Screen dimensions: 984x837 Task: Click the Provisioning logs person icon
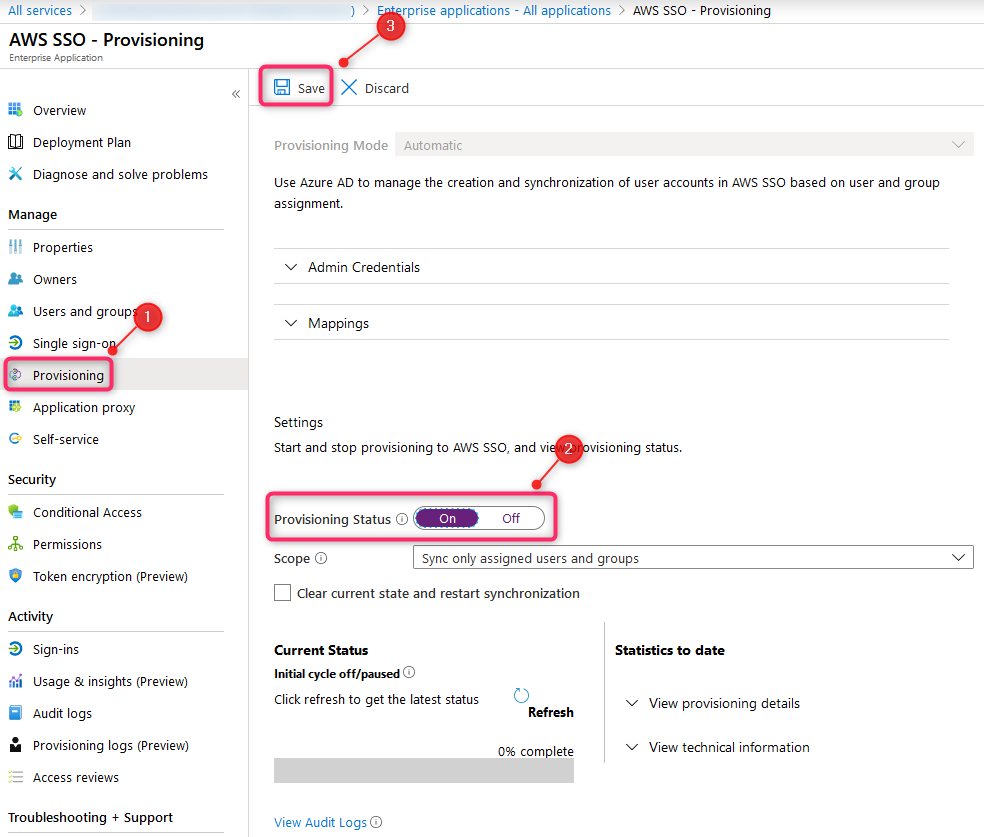pyautogui.click(x=15, y=745)
